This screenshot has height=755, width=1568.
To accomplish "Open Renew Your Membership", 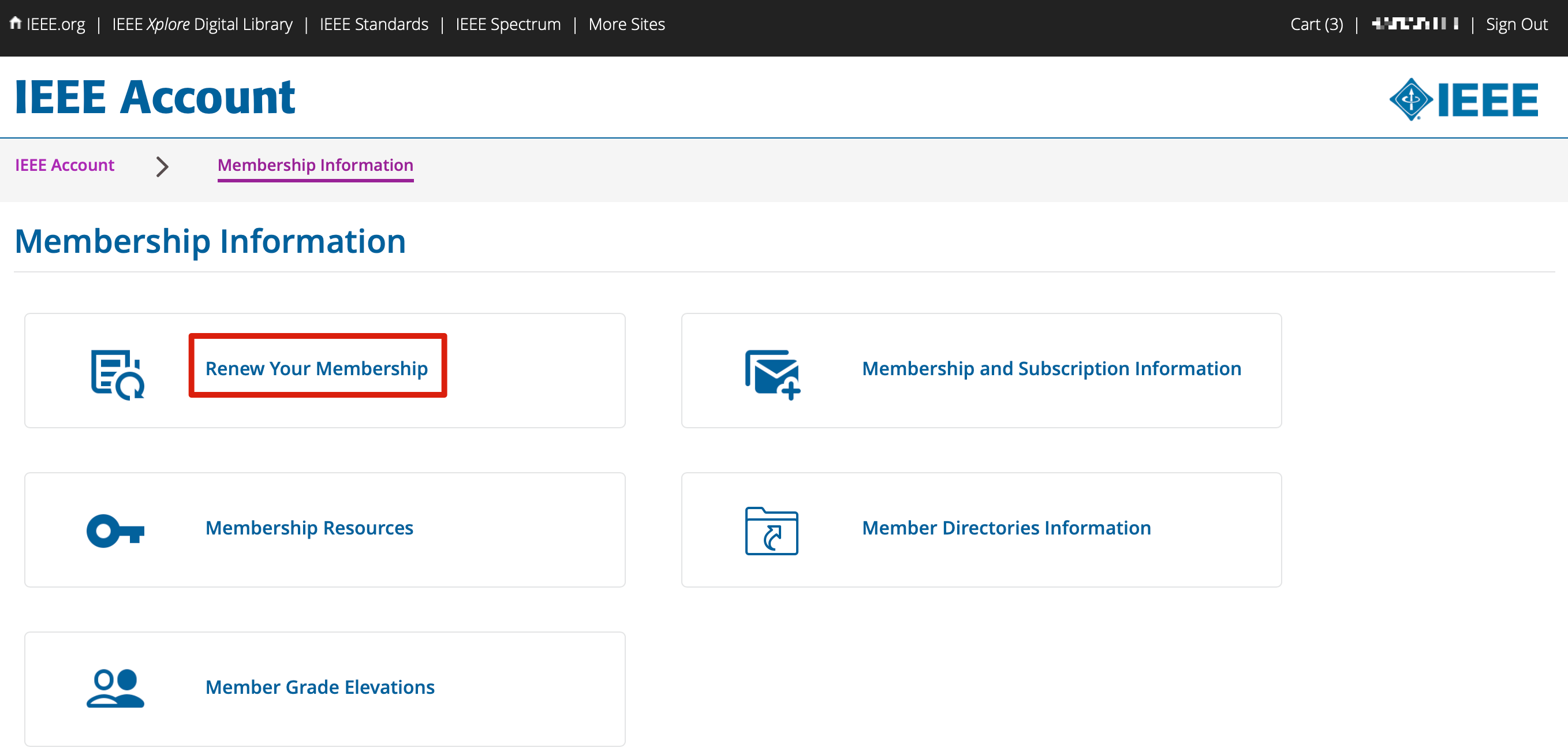I will click(316, 368).
